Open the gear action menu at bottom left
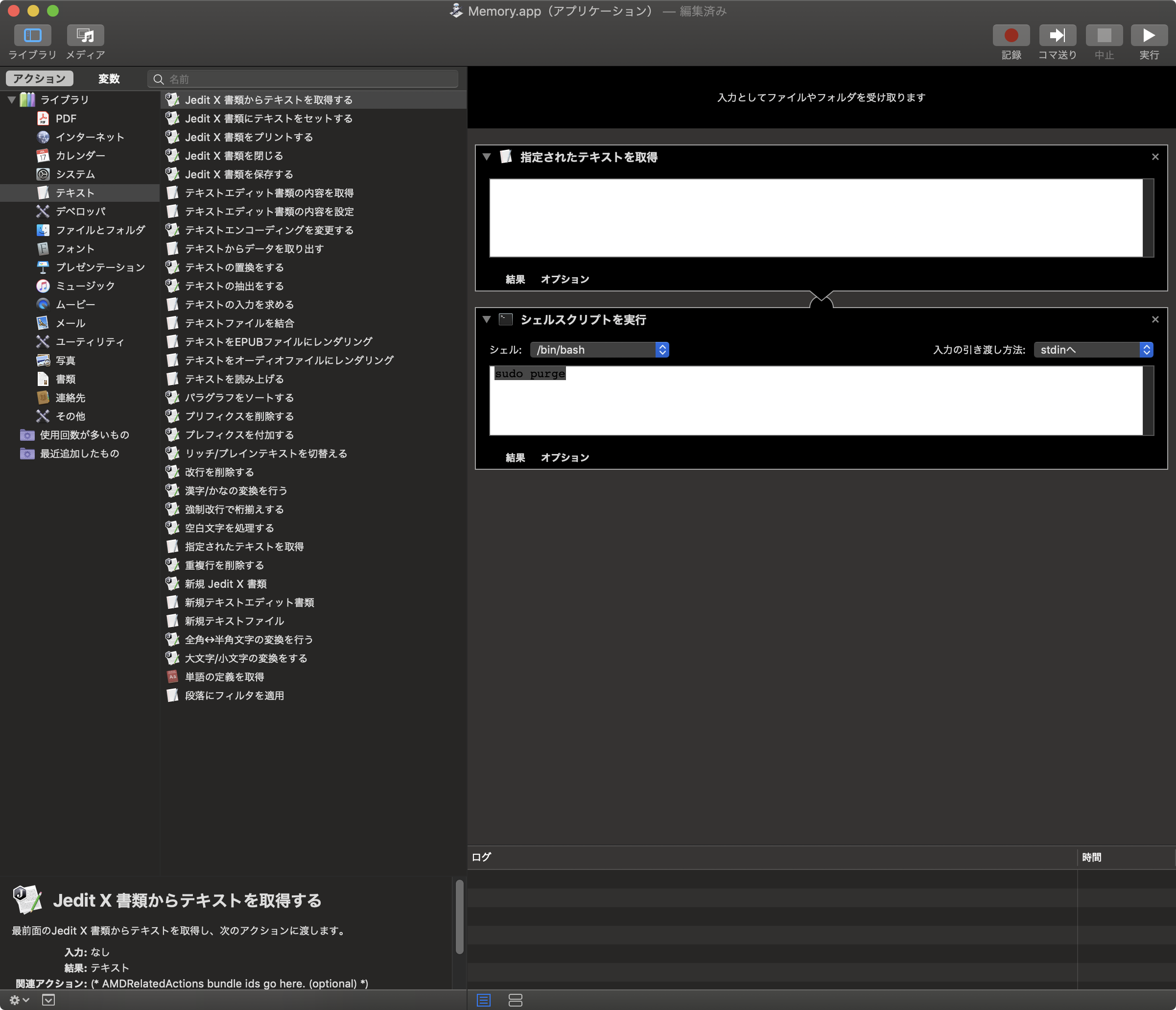 coord(19,1000)
